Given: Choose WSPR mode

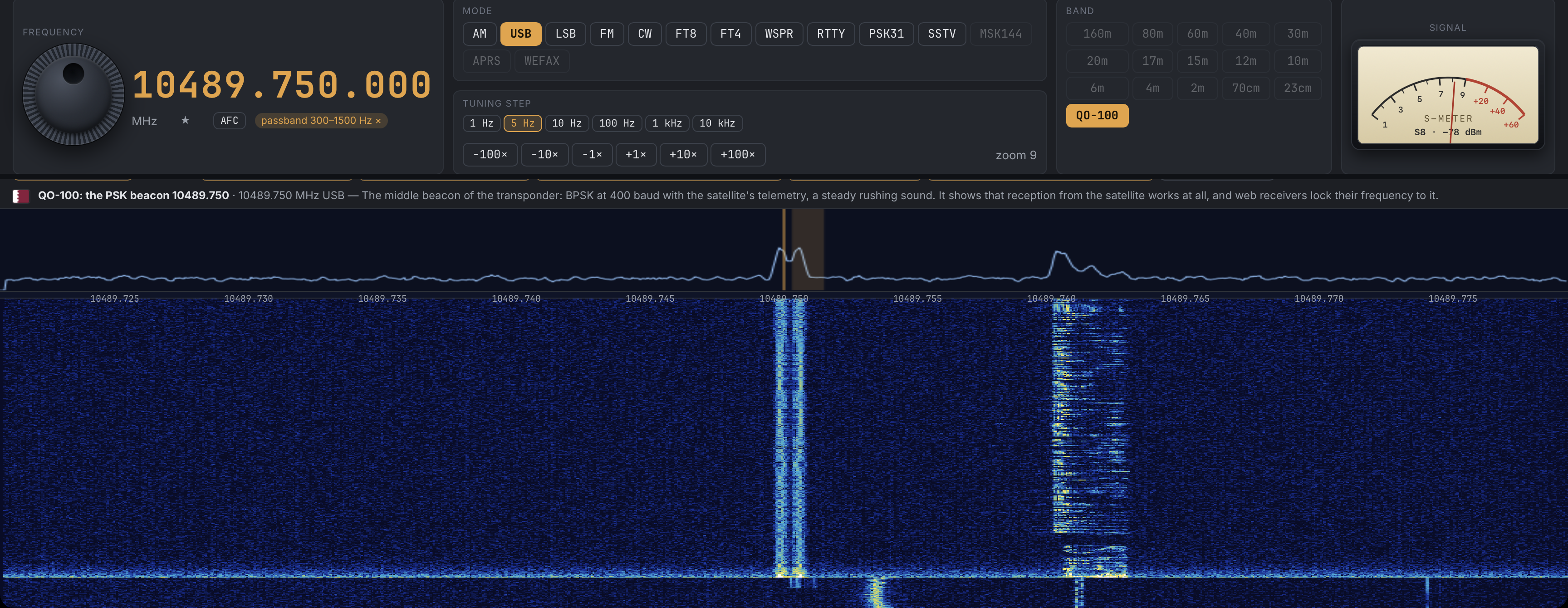Looking at the screenshot, I should click(779, 34).
